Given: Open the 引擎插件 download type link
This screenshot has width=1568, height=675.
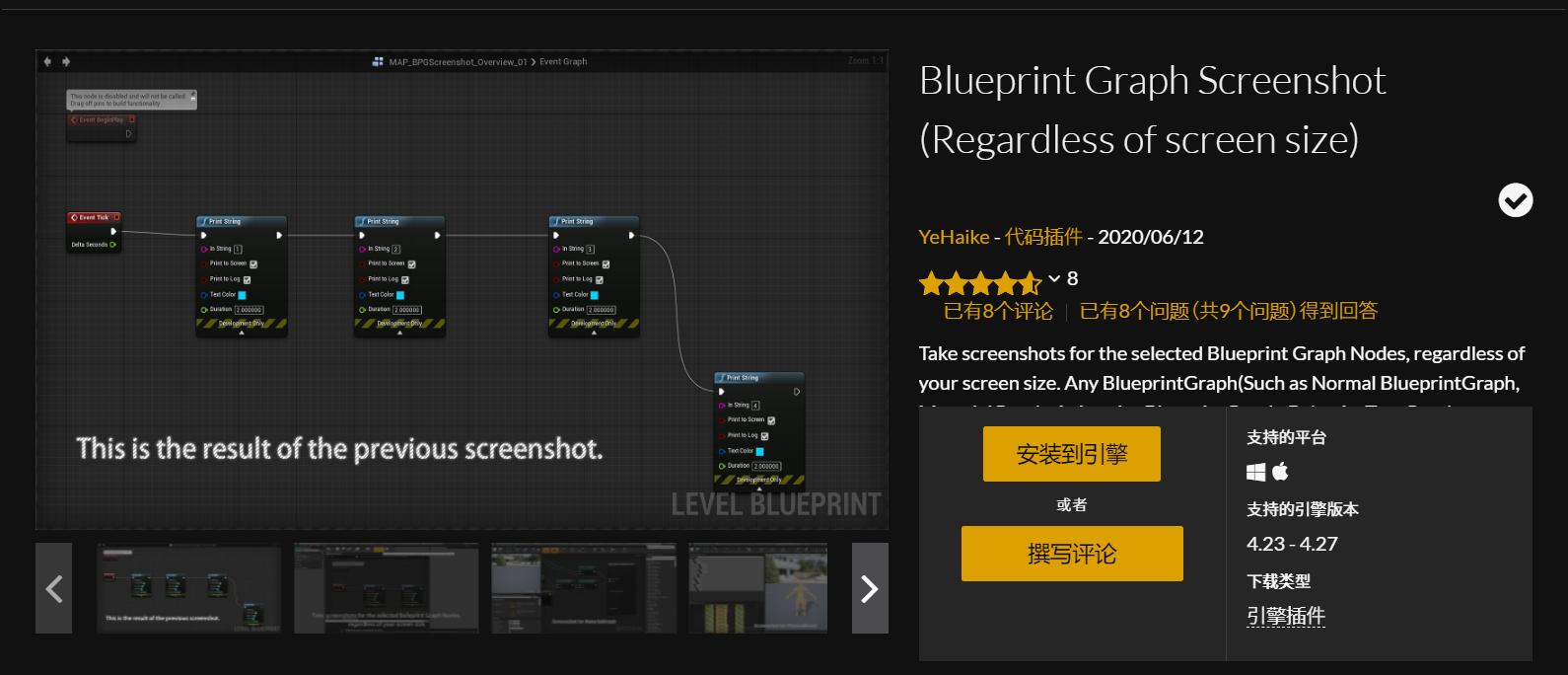Looking at the screenshot, I should (x=1286, y=616).
